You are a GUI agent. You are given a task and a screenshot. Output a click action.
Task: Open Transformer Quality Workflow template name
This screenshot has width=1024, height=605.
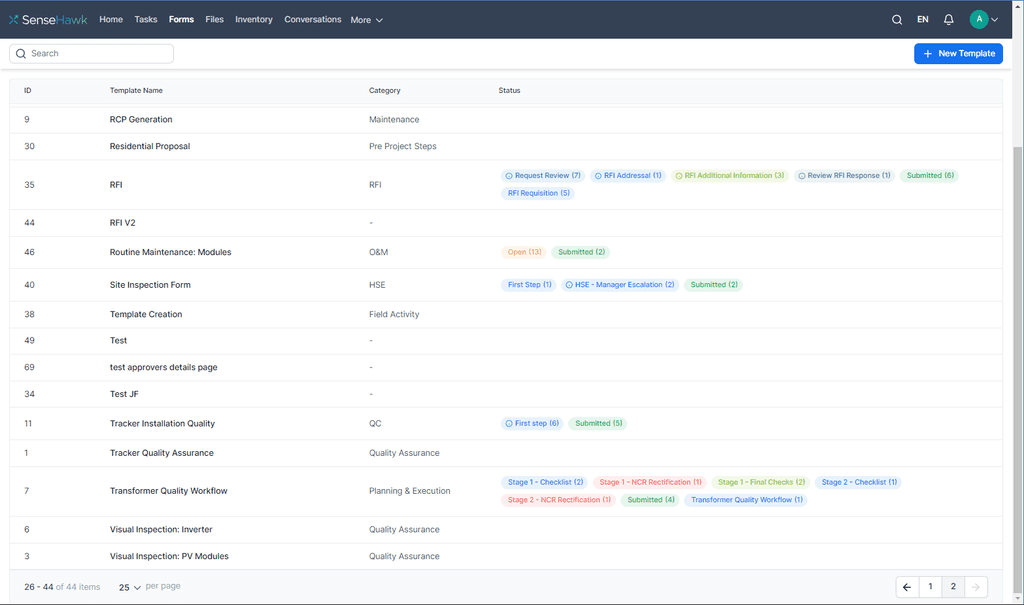coord(168,491)
